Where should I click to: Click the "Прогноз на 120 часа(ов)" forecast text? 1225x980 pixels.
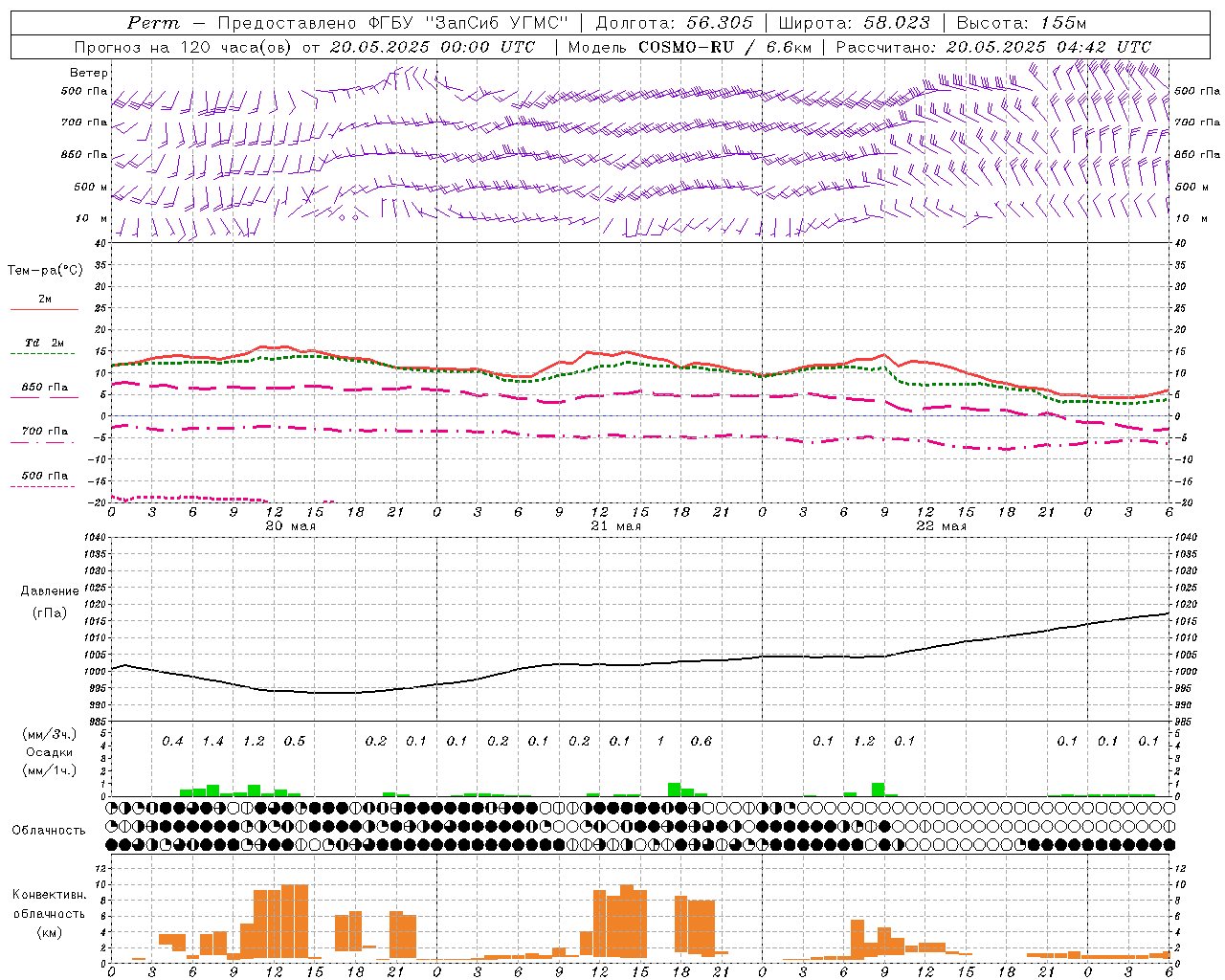coord(183,47)
